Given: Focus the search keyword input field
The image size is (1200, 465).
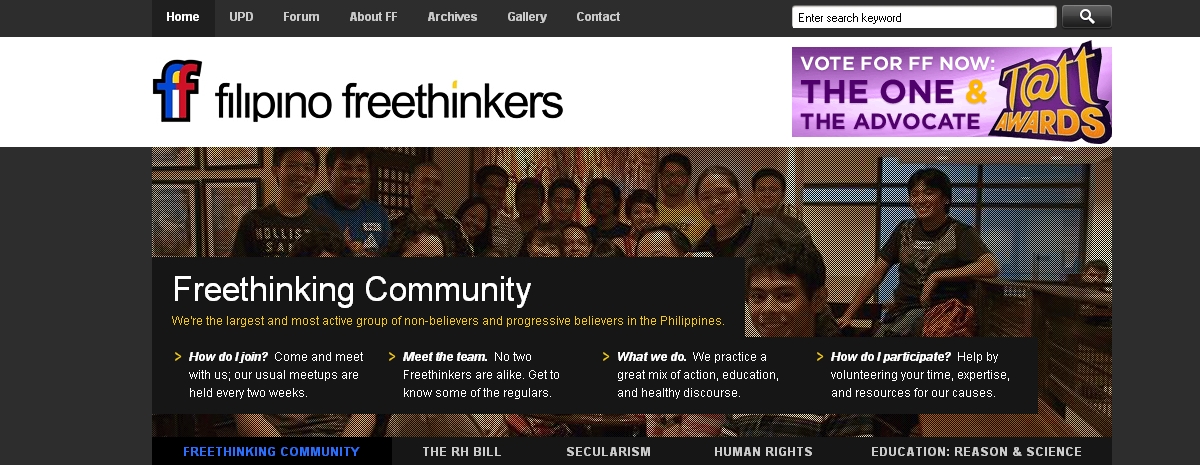Looking at the screenshot, I should coord(924,17).
